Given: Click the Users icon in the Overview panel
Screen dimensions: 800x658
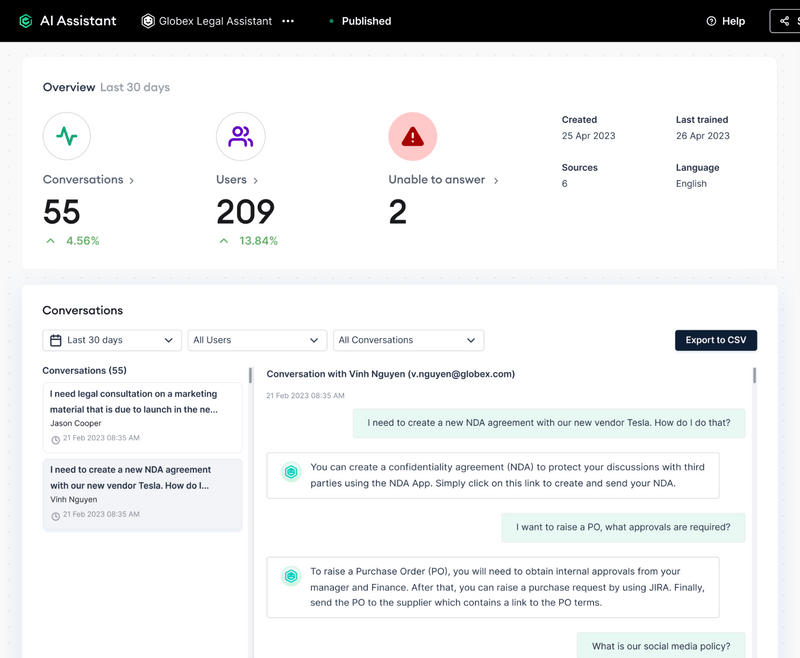Looking at the screenshot, I should pyautogui.click(x=240, y=136).
